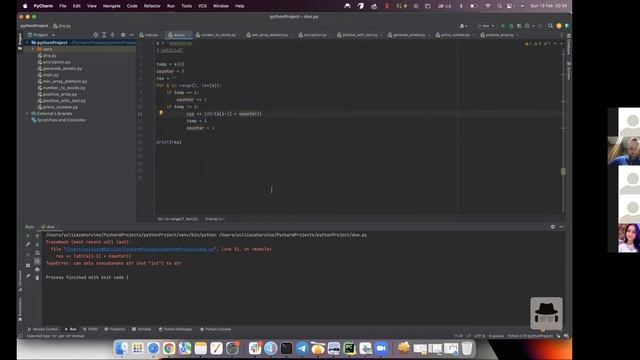Image resolution: width=640 pixels, height=360 pixels.
Task: Toggle Structure side tab on left edge
Action: click(x=20, y=281)
